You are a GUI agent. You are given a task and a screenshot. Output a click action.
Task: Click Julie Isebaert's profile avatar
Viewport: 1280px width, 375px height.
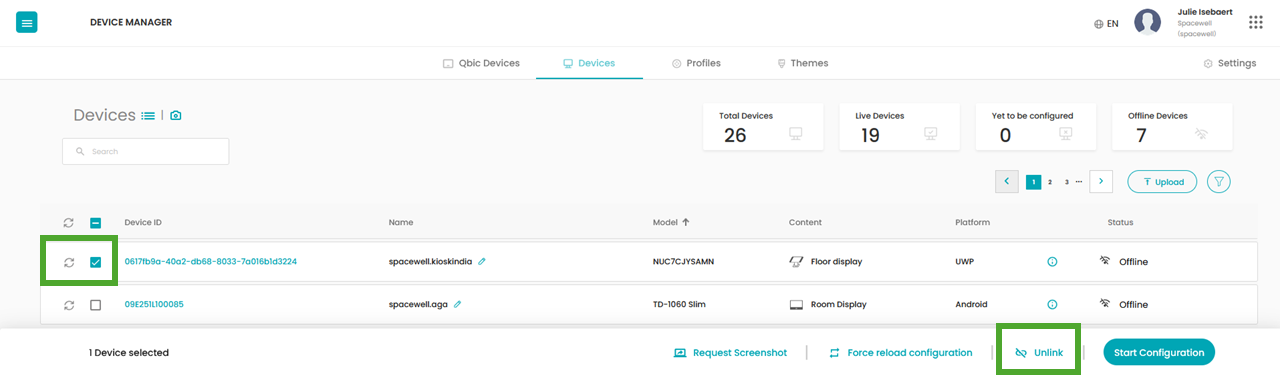pos(1147,22)
